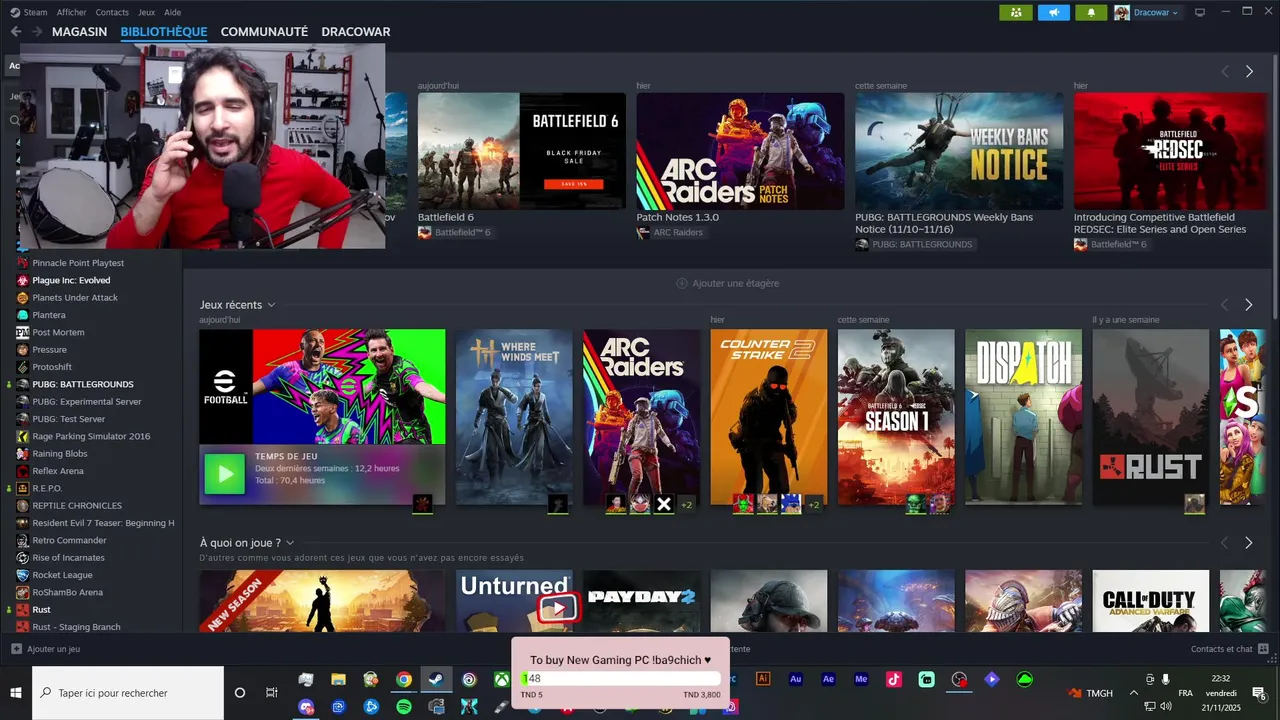This screenshot has height=720, width=1280.
Task: Open the Jeux menu
Action: click(146, 12)
